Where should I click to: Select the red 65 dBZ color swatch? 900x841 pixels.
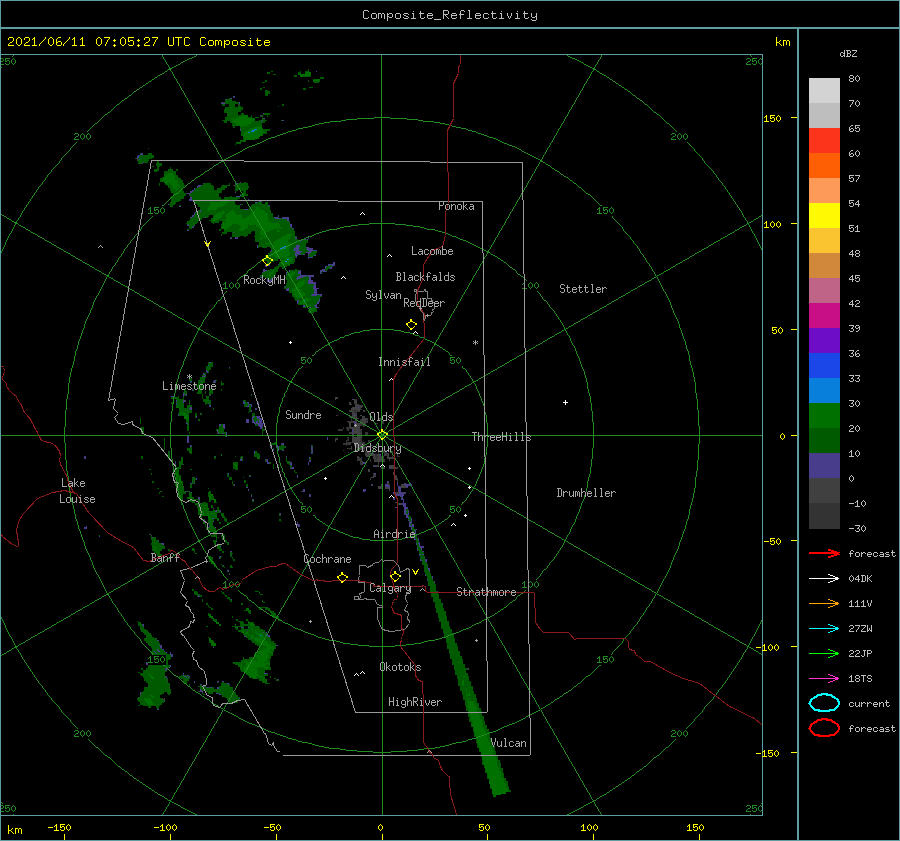click(824, 140)
